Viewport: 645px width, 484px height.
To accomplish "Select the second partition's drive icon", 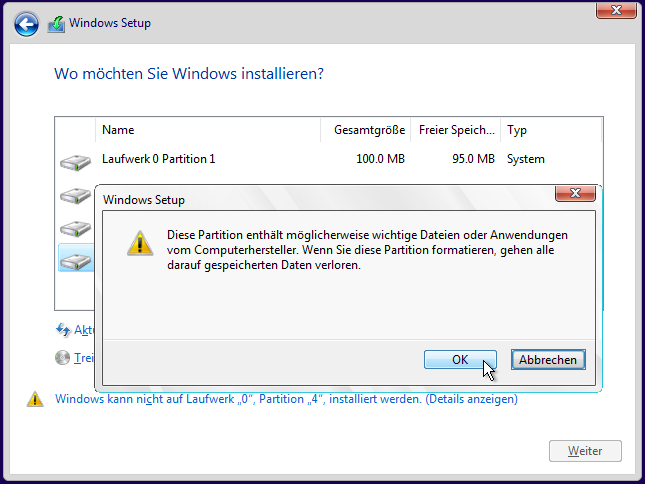I will 75,195.
